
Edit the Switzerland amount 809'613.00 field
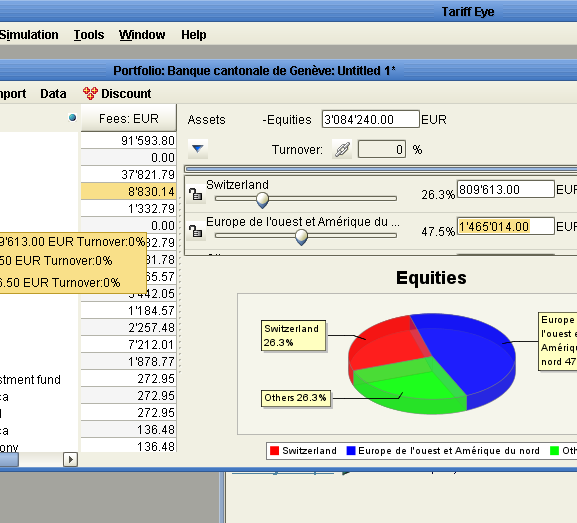click(505, 189)
